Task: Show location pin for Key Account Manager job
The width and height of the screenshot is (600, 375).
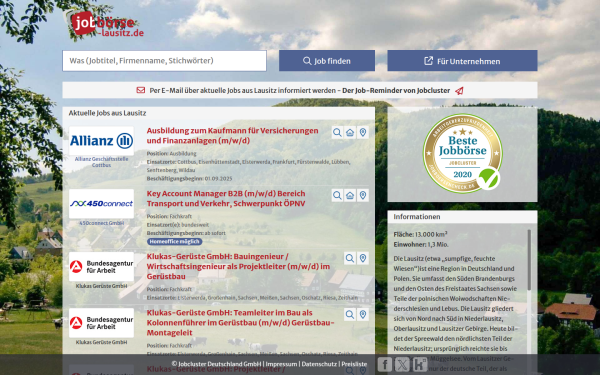Action: 363,195
